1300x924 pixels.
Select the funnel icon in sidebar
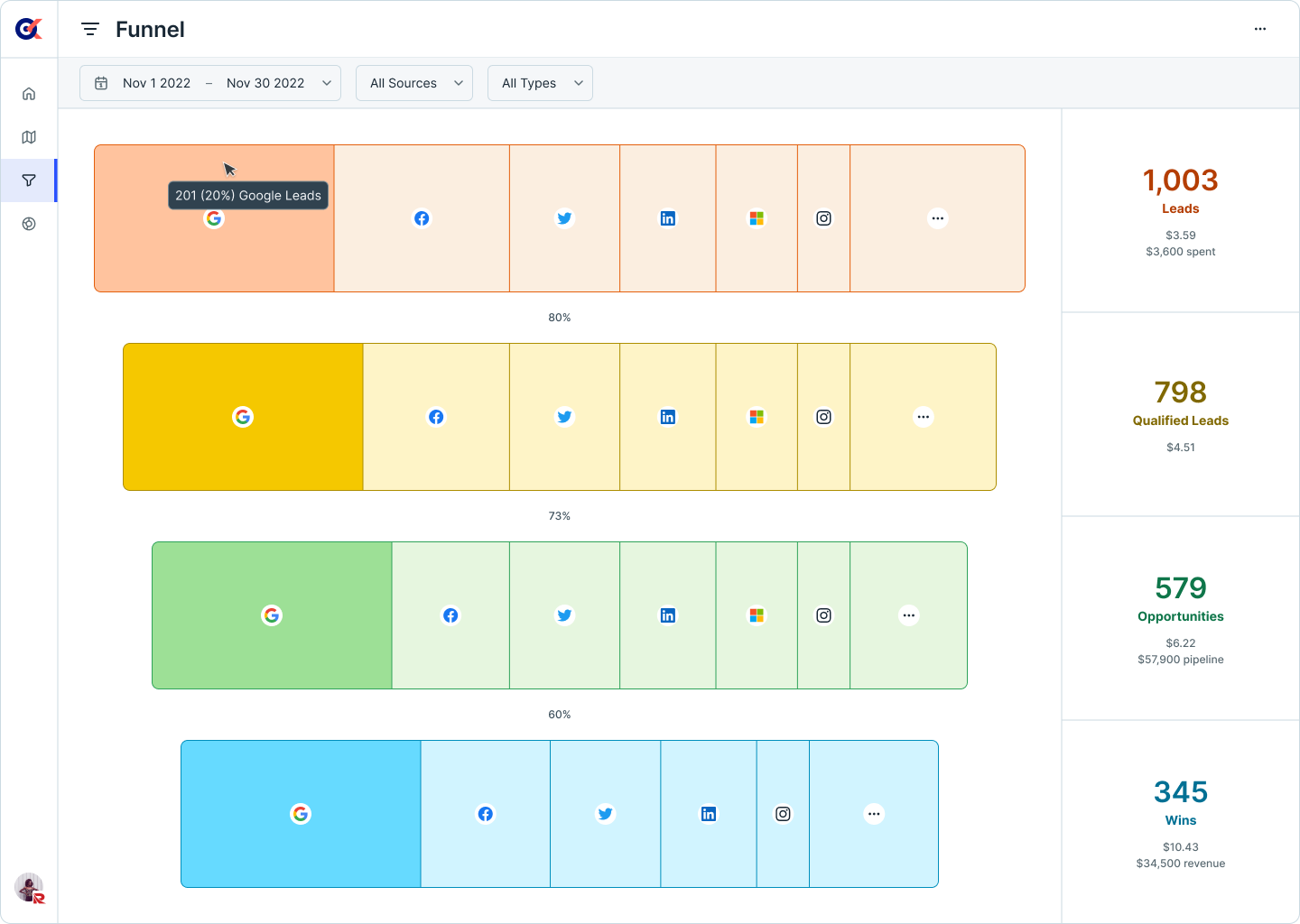click(x=29, y=180)
